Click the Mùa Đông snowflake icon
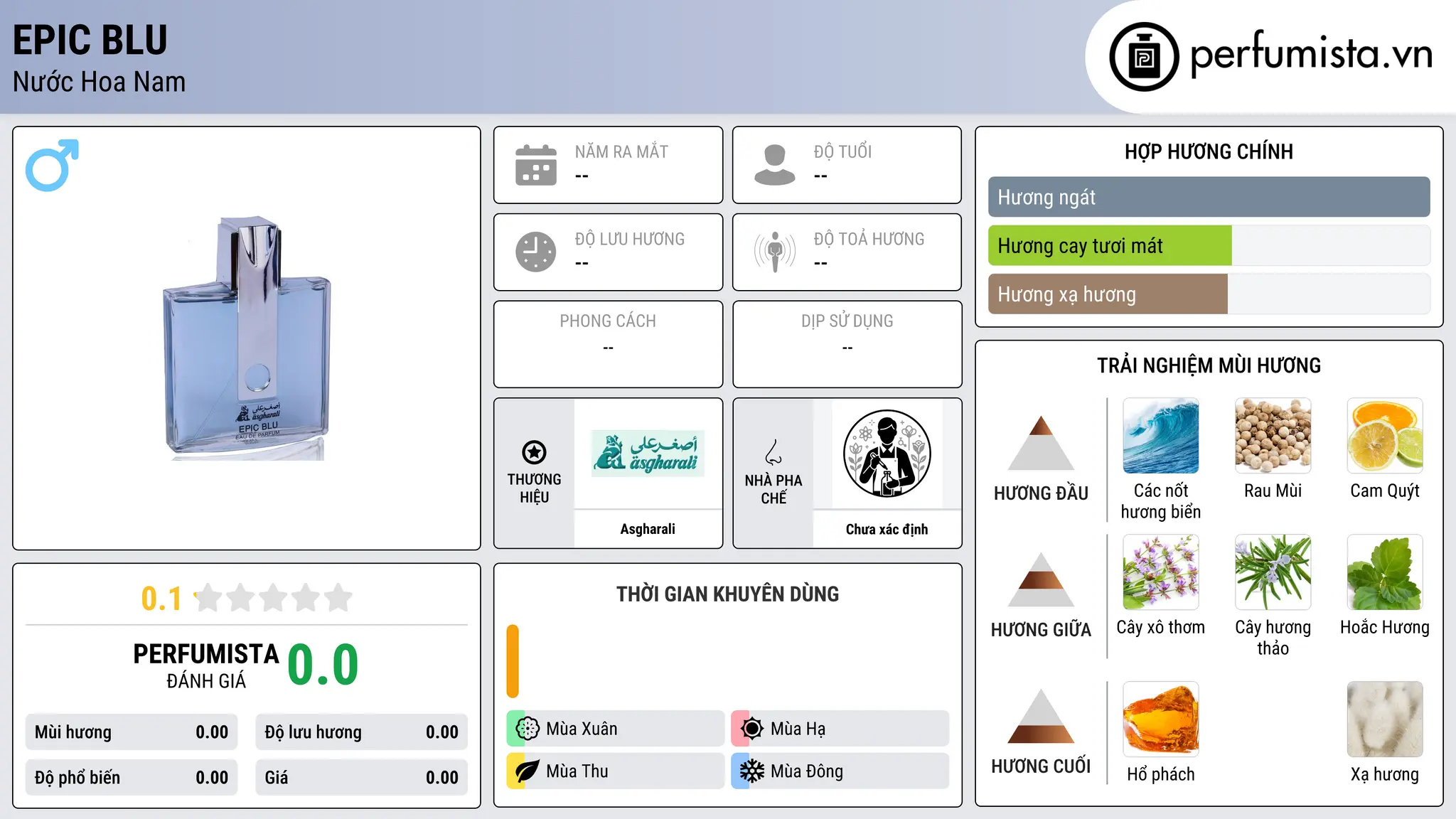This screenshot has height=819, width=1456. point(751,771)
